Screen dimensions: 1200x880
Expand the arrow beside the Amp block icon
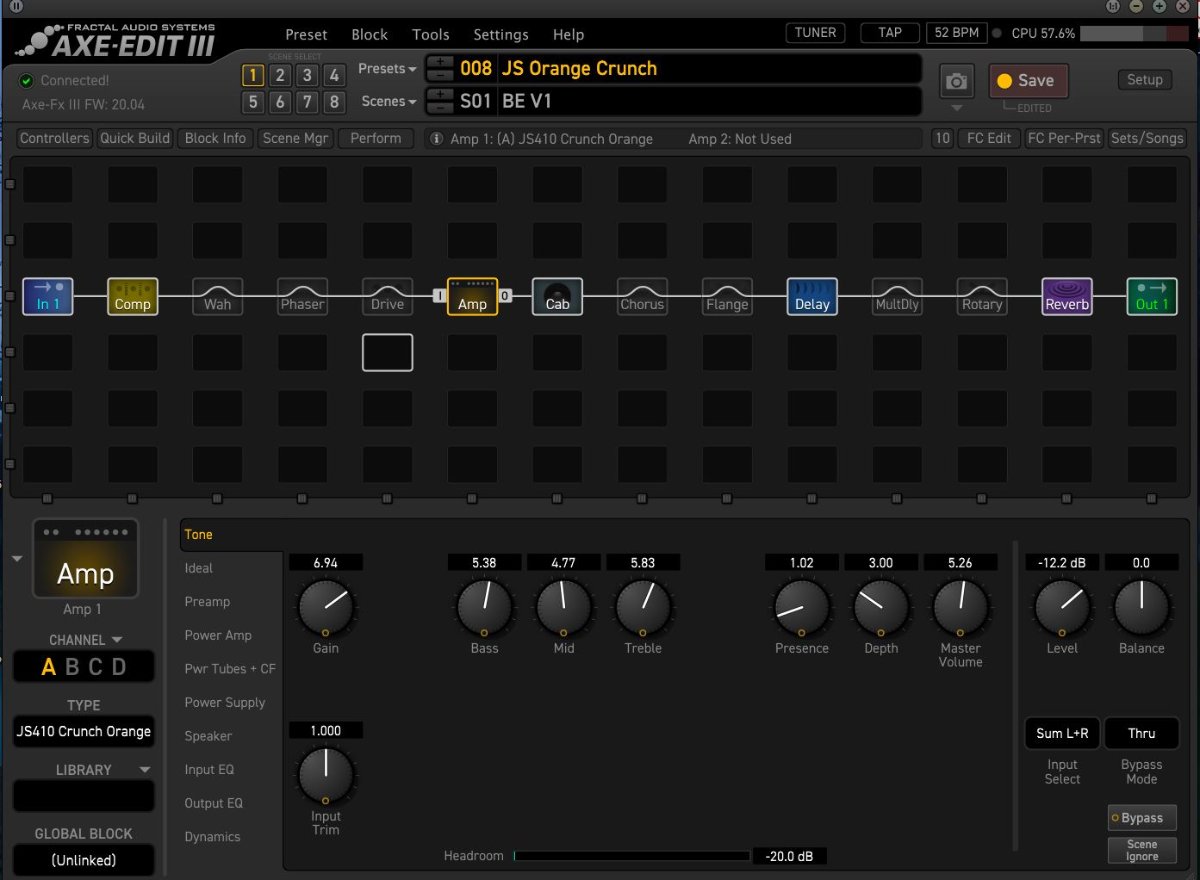(x=17, y=559)
